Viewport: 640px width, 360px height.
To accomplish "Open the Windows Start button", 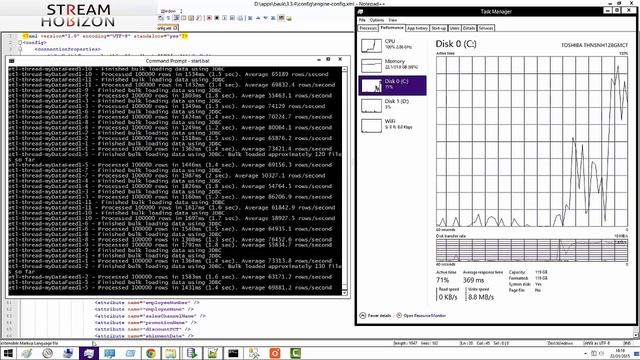I will [x=8, y=353].
